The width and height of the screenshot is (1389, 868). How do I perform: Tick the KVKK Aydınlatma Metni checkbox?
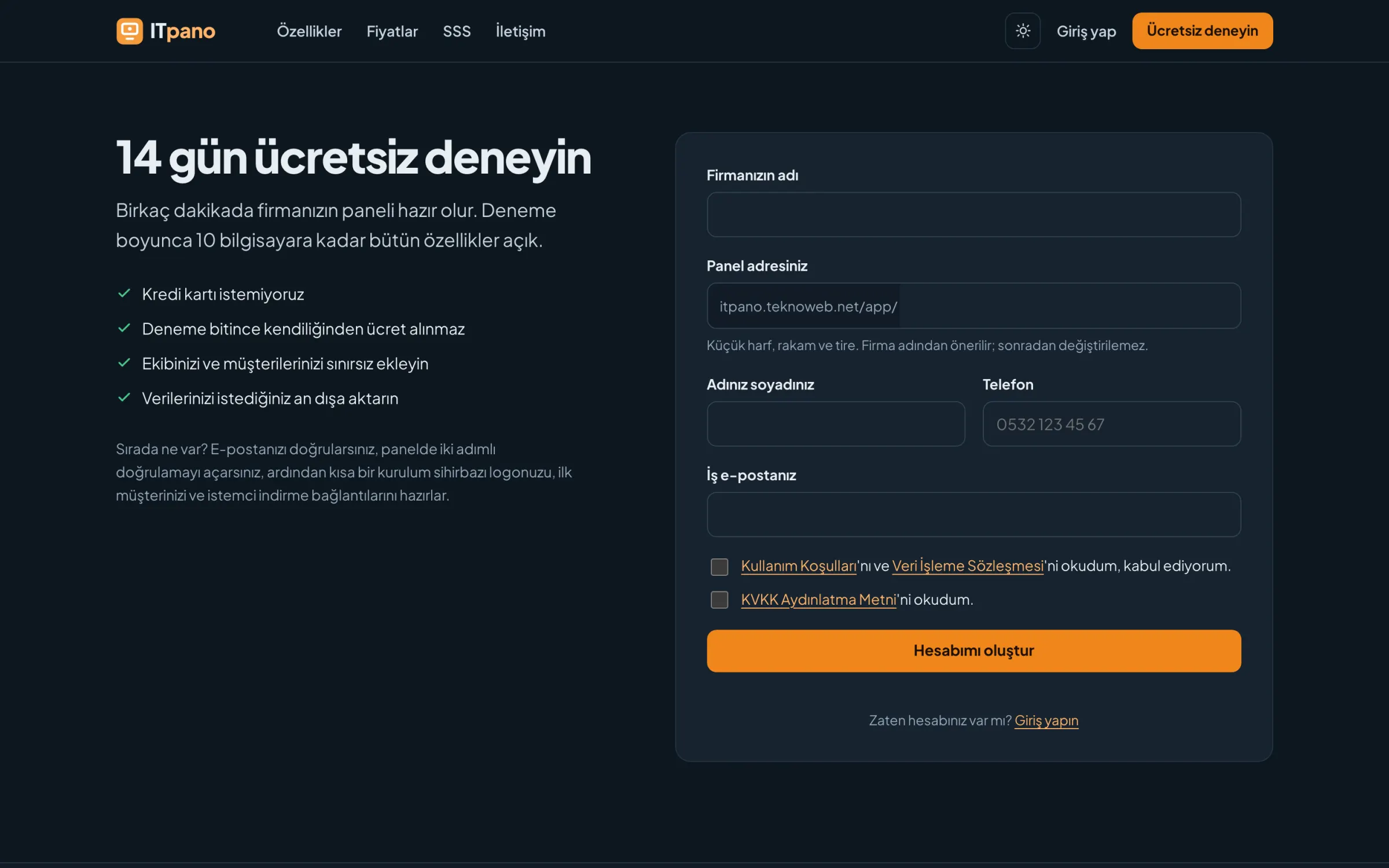coord(719,599)
